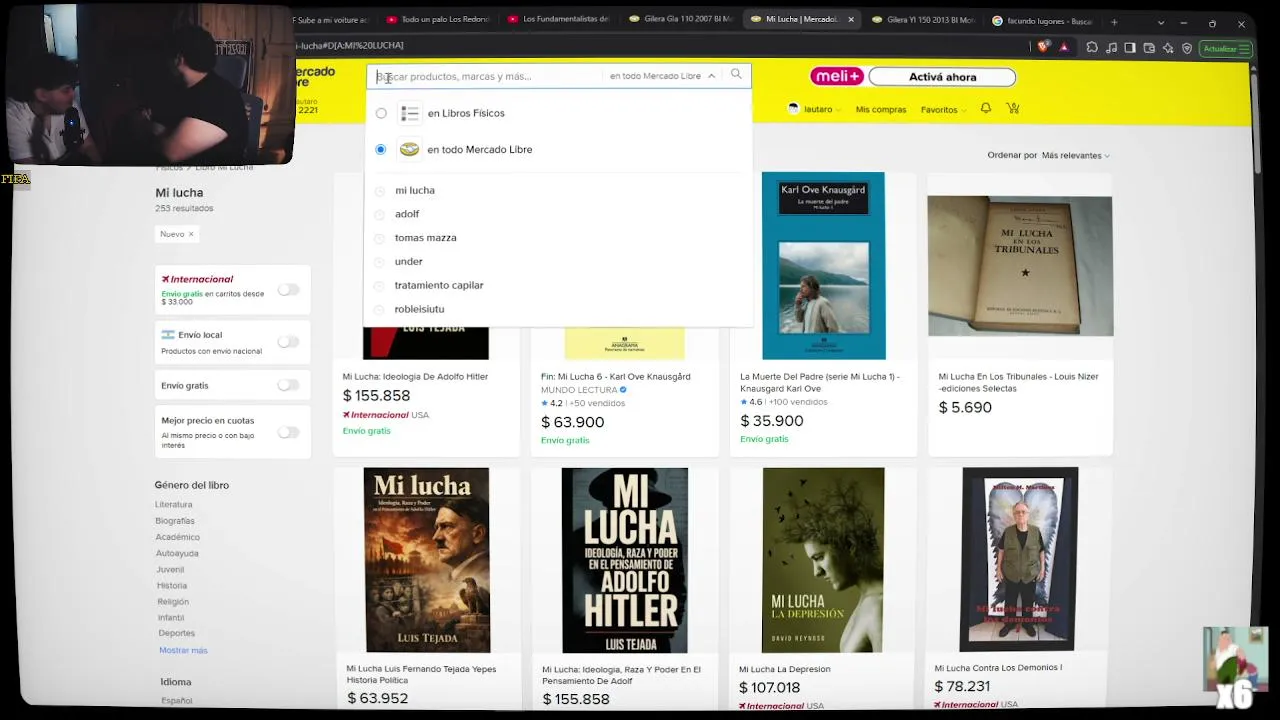Filter by Deportes genre
Screen dimensions: 1280x720
coord(177,633)
